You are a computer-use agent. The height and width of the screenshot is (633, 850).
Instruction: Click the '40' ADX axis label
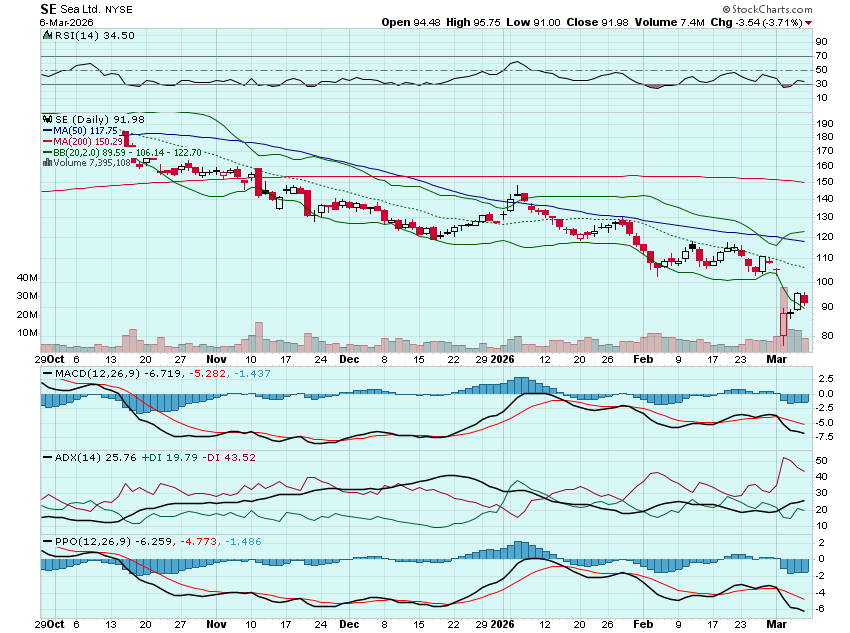821,476
